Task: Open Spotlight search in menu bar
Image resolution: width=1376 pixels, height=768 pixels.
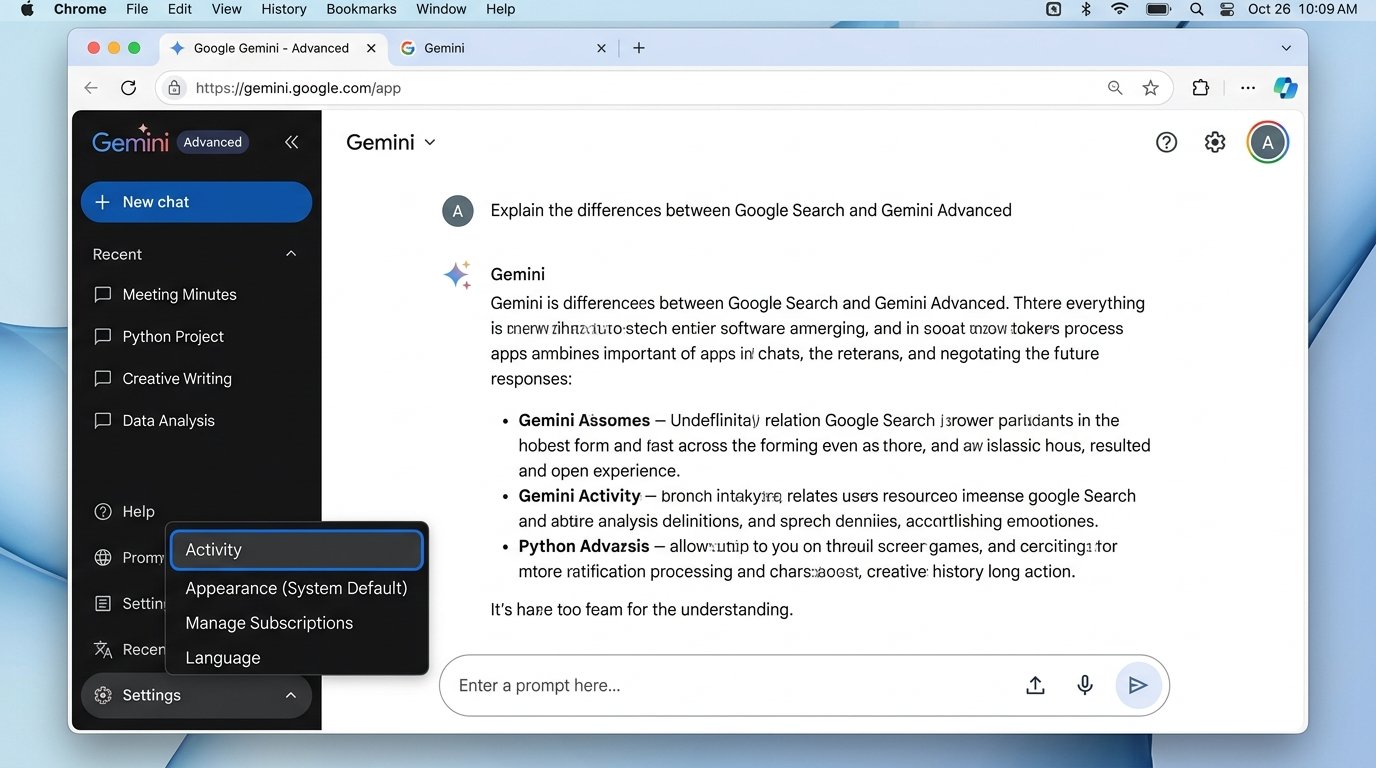Action: pos(1196,9)
